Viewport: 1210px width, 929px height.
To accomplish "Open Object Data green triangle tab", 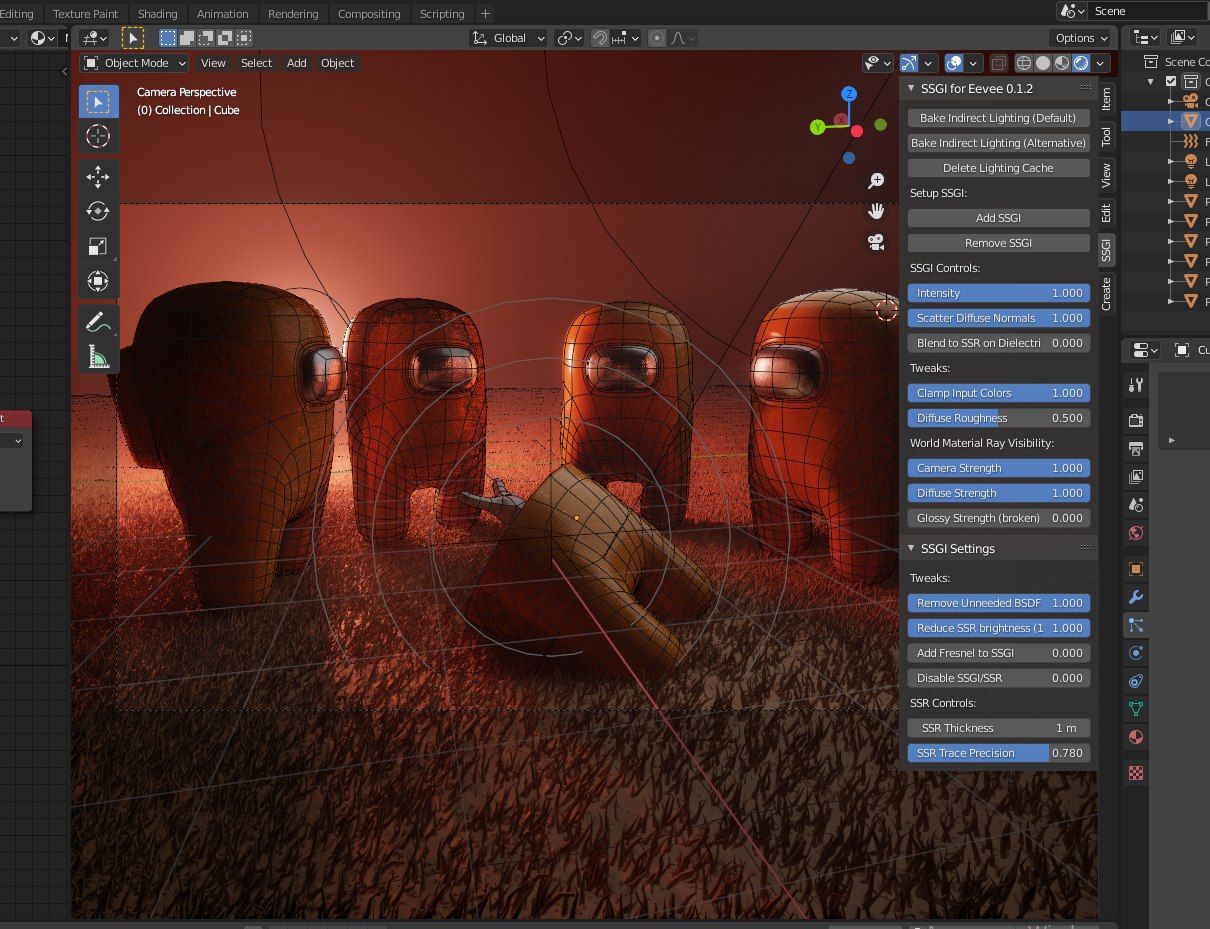I will click(x=1135, y=709).
